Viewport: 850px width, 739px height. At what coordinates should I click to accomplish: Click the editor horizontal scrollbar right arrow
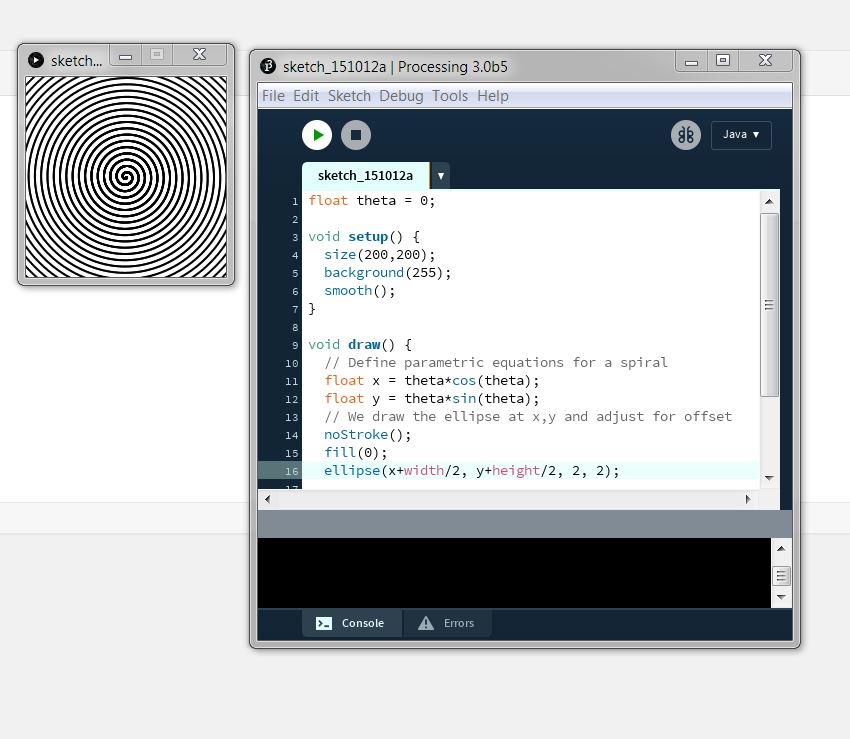[750, 497]
